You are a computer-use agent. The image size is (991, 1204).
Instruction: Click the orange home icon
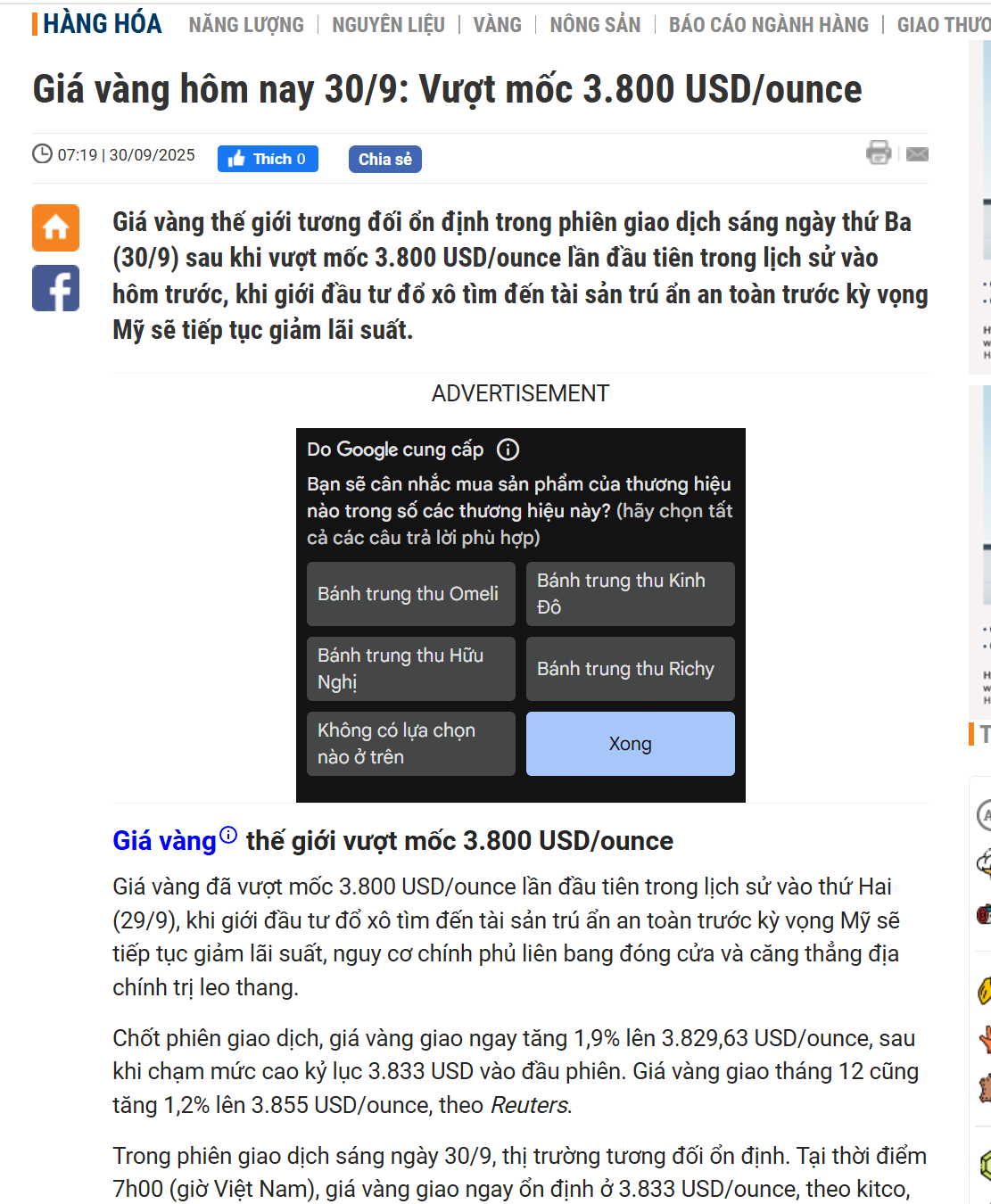coord(55,227)
